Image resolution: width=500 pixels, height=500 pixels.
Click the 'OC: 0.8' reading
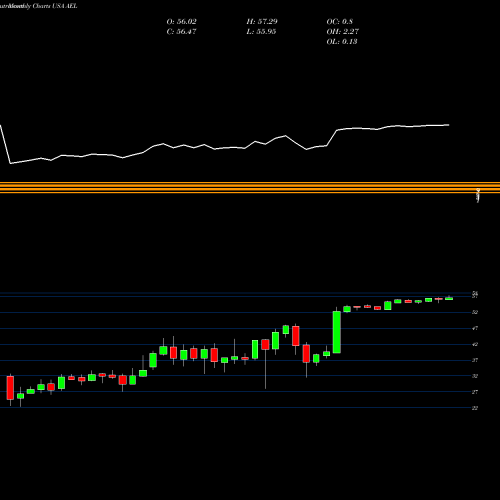(x=339, y=22)
